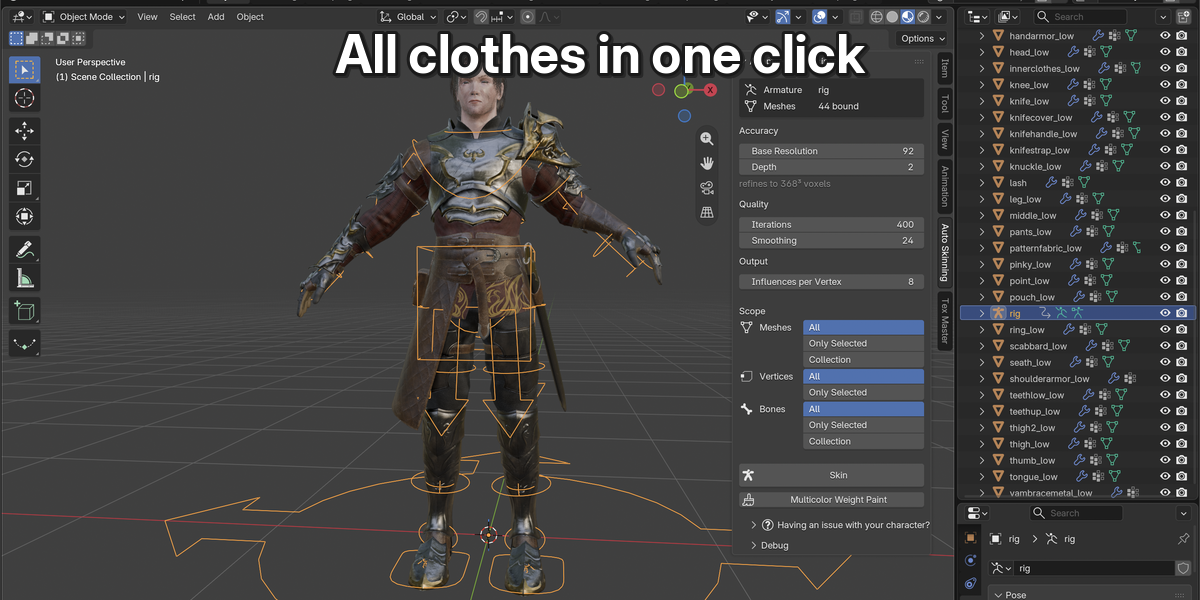
Task: Activate the 3D Cursor tool
Action: pos(25,98)
